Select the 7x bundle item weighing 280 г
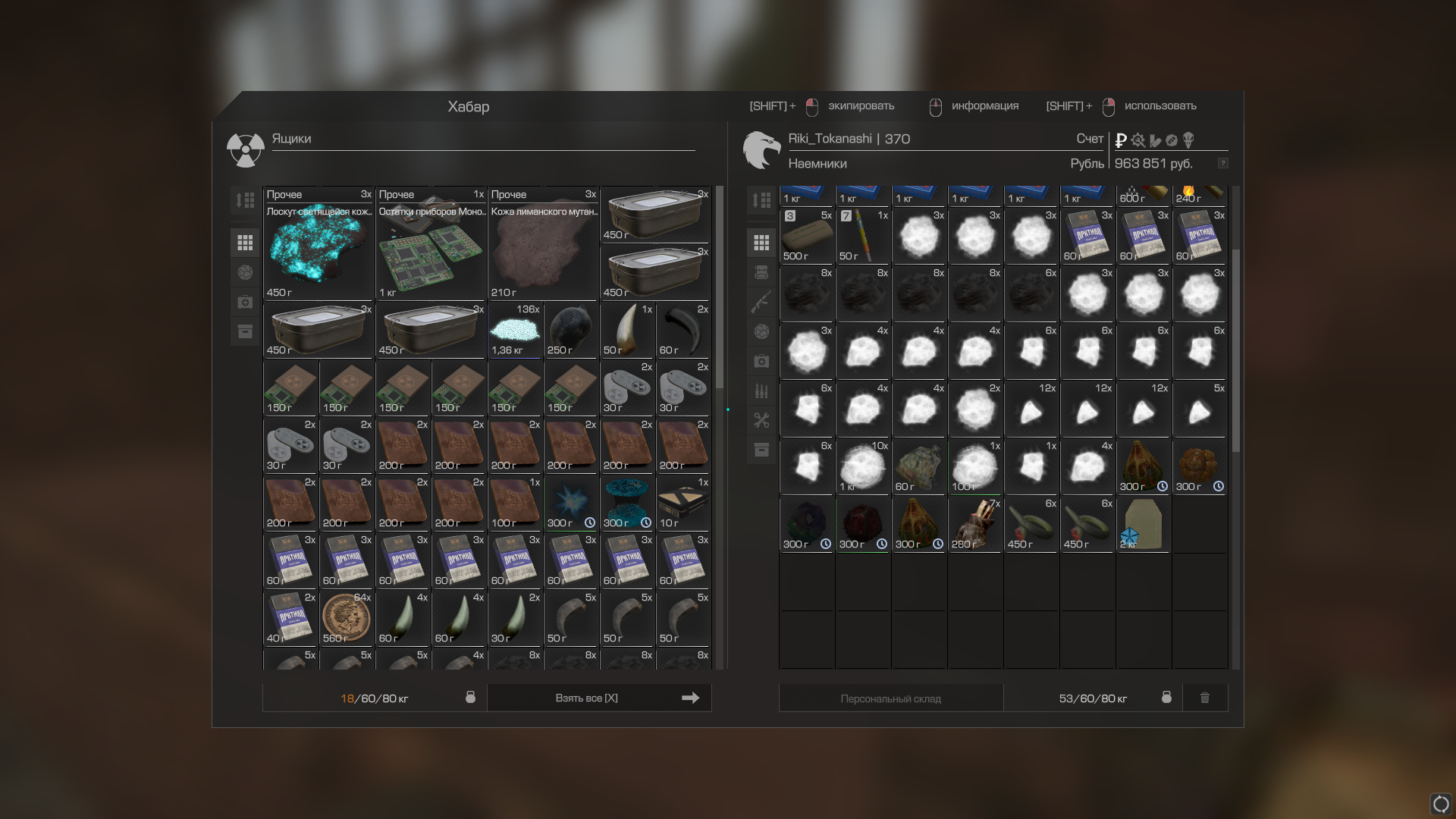The width and height of the screenshot is (1456, 819). (x=976, y=524)
